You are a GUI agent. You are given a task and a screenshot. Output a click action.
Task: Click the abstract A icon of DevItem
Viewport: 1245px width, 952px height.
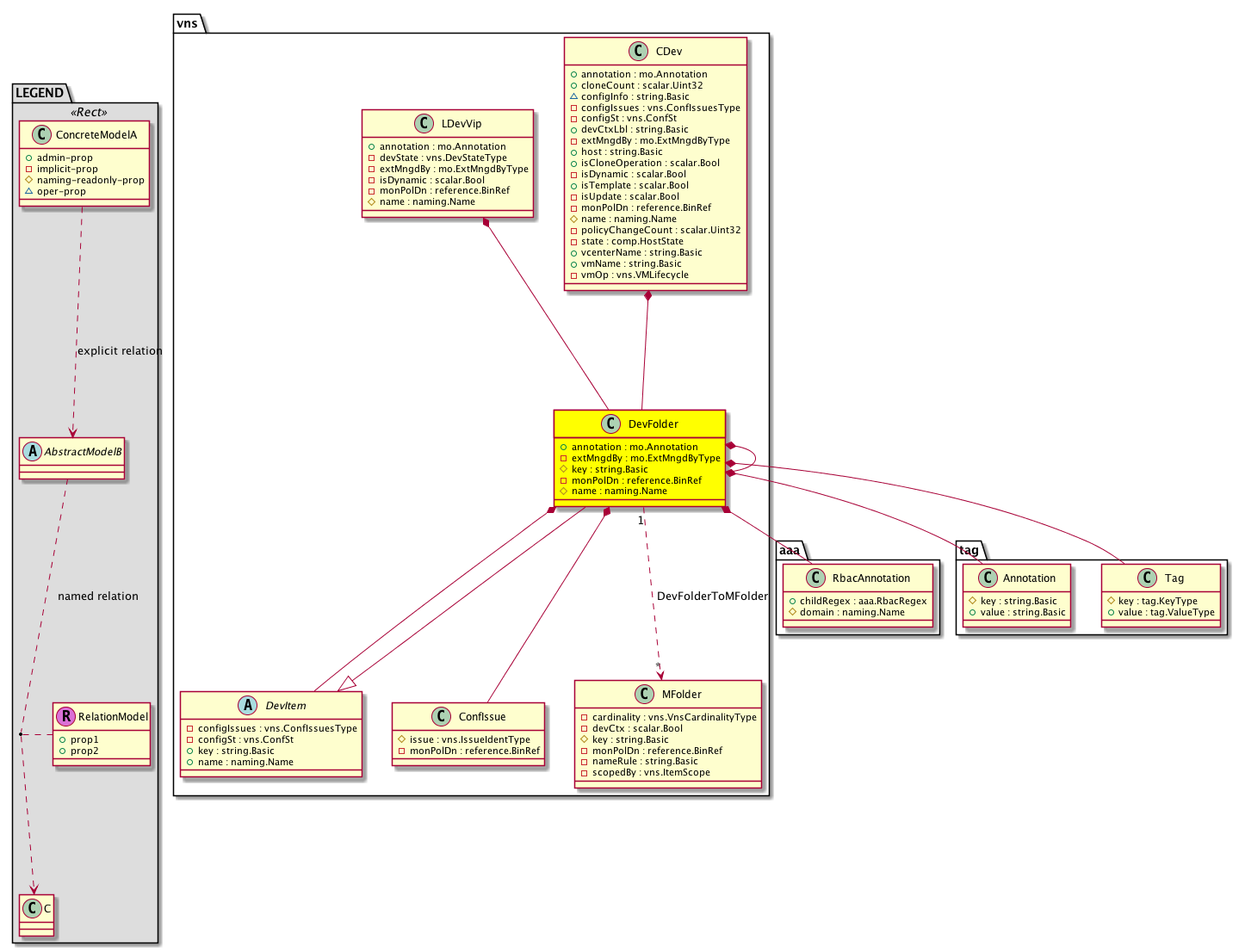click(x=248, y=706)
